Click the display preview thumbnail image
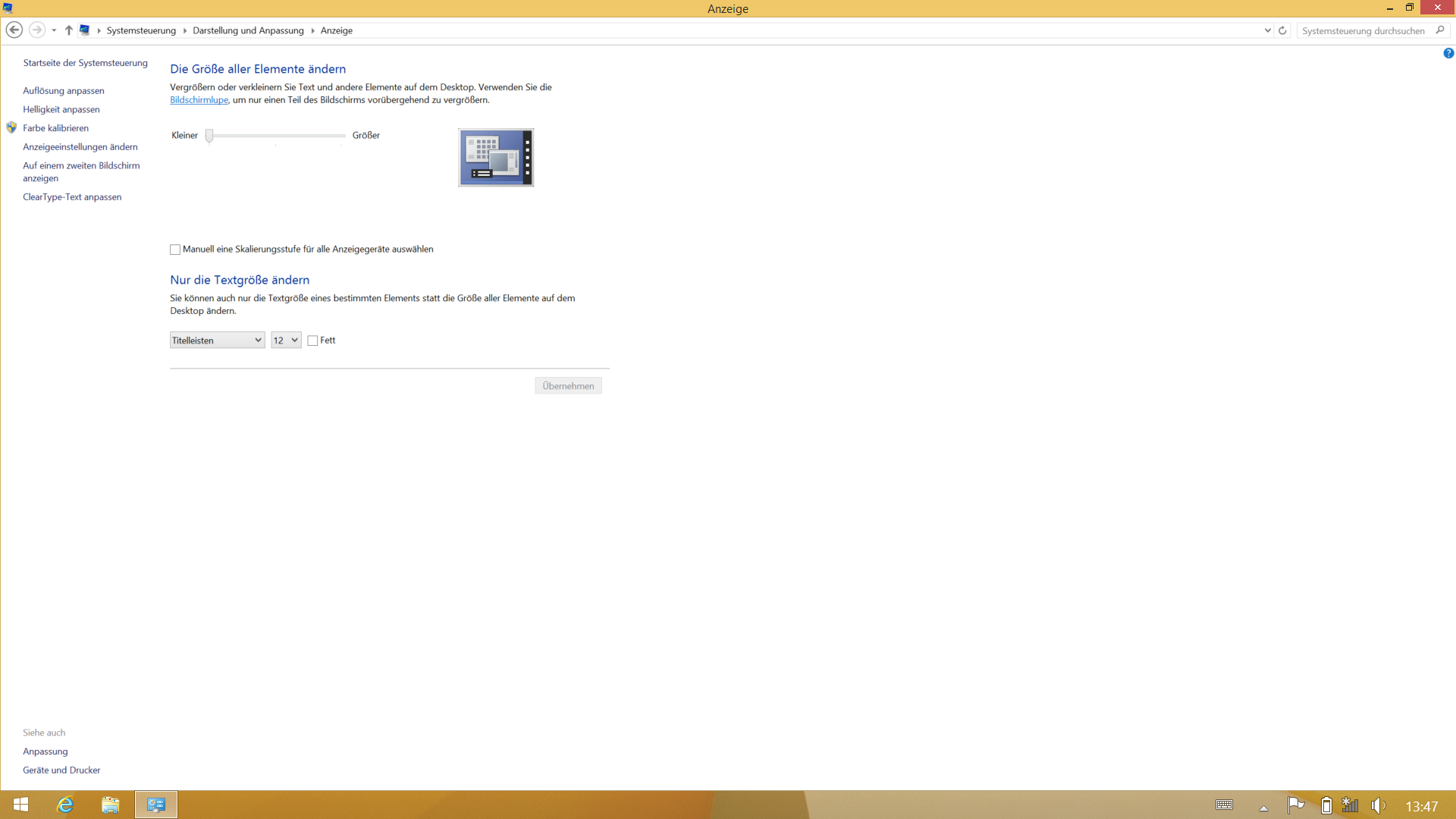 [x=496, y=158]
